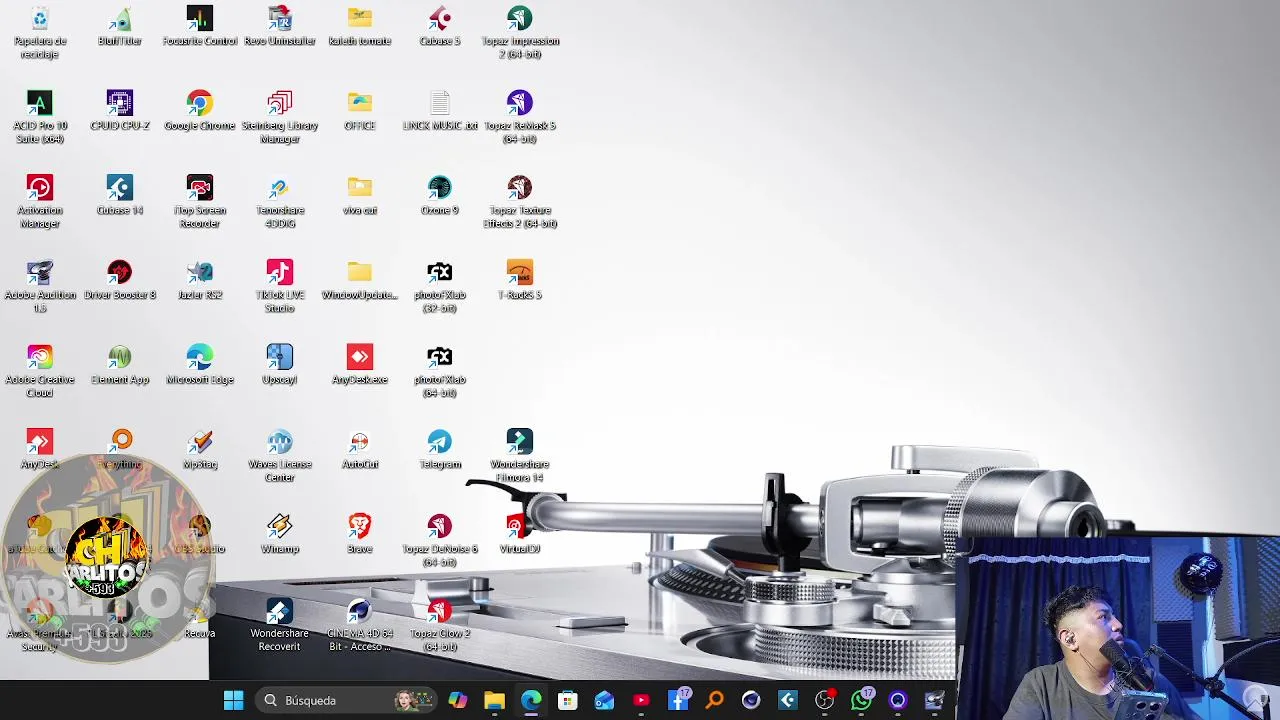
Task: Select the Adobe Creative Cloud shortcut
Action: tap(40, 371)
